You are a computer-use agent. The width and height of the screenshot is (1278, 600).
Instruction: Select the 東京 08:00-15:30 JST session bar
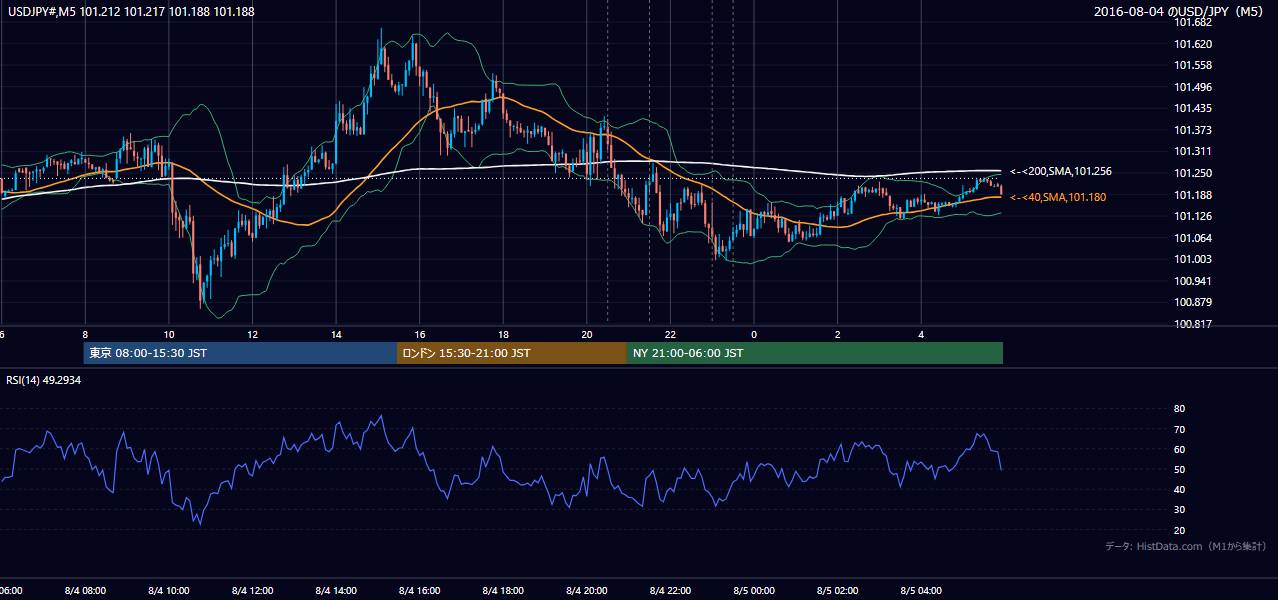pos(240,353)
